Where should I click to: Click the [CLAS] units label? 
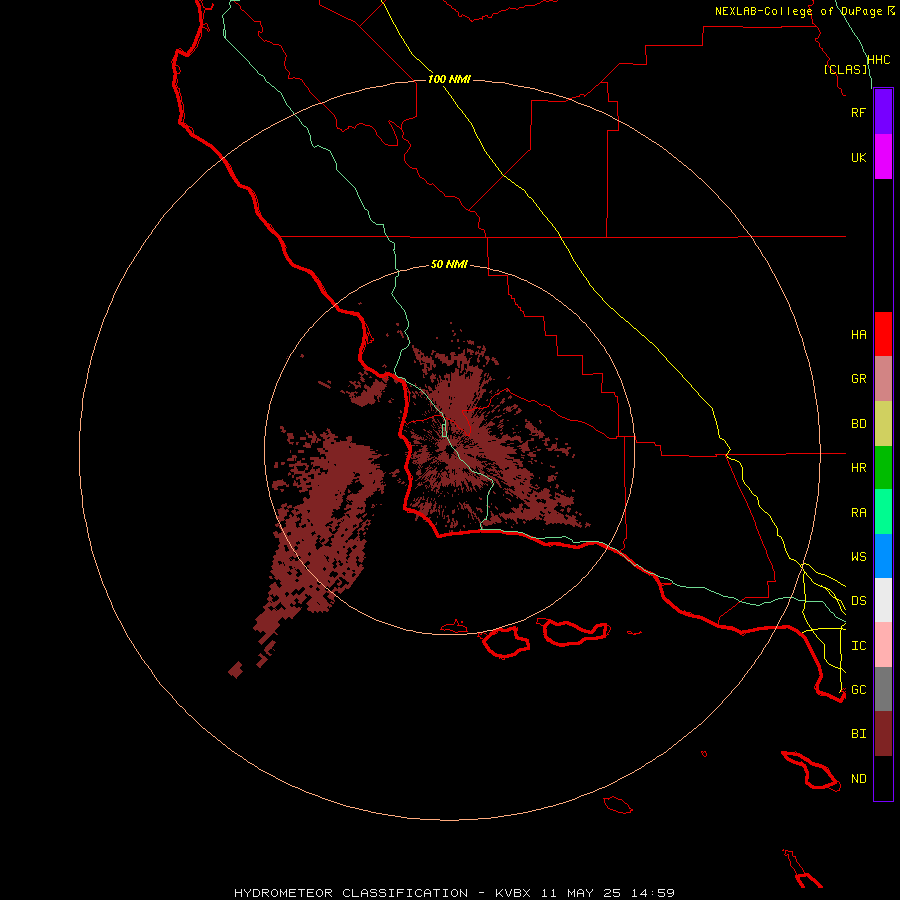pos(845,69)
